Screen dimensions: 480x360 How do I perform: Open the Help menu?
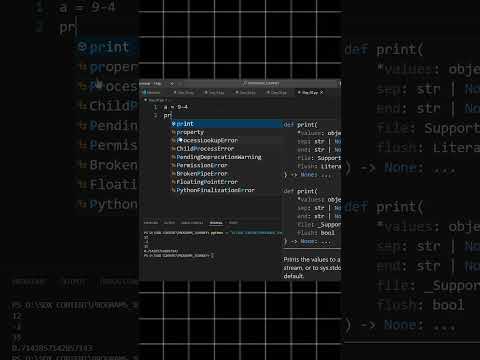158,83
